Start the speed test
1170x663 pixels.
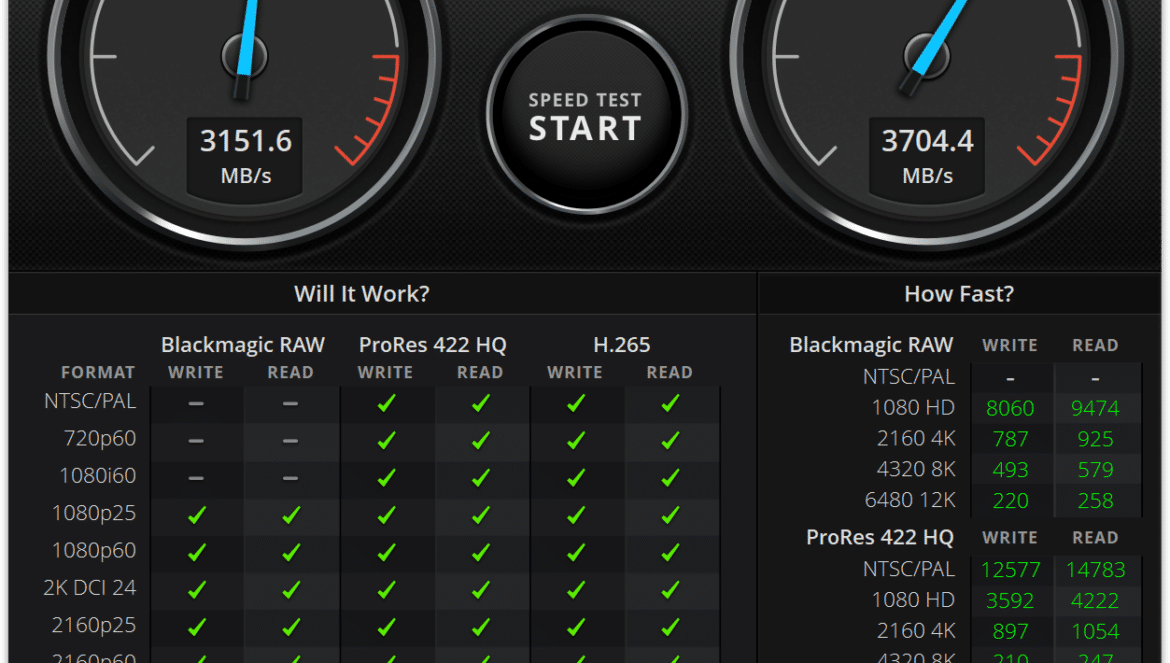pyautogui.click(x=586, y=116)
